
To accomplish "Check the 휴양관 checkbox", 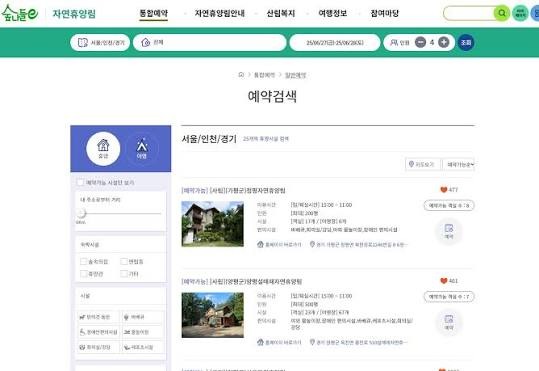I will click(83, 274).
